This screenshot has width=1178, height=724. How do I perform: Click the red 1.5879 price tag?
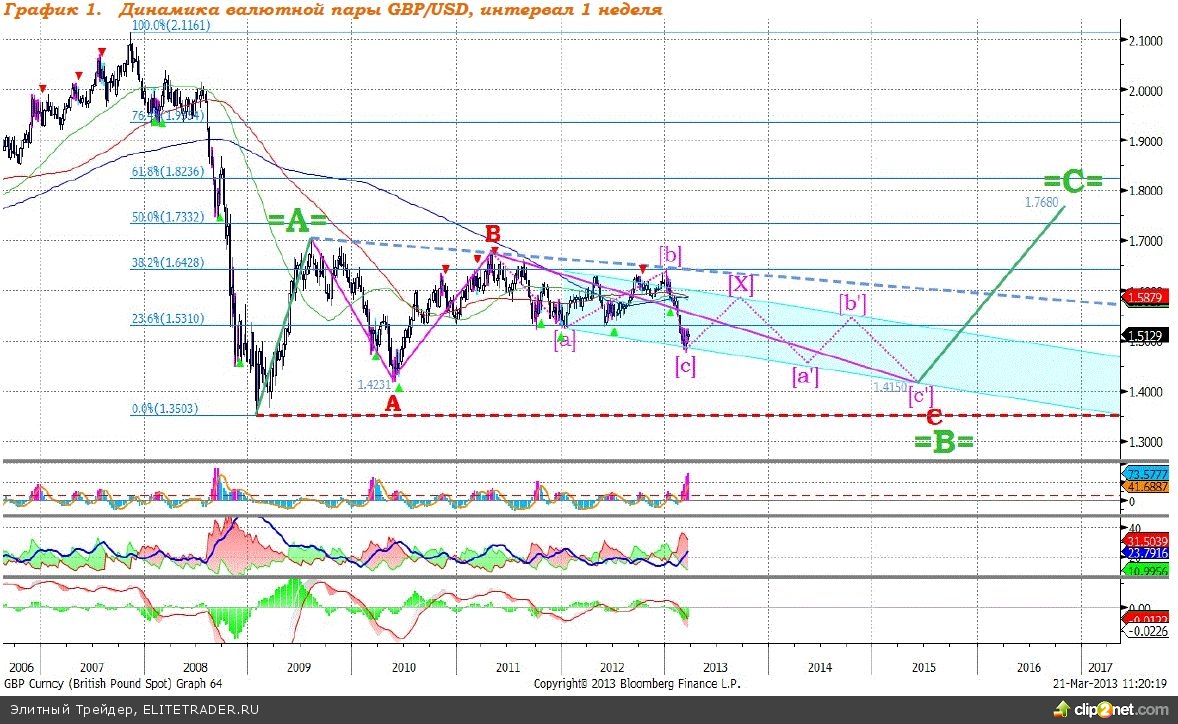[1141, 297]
